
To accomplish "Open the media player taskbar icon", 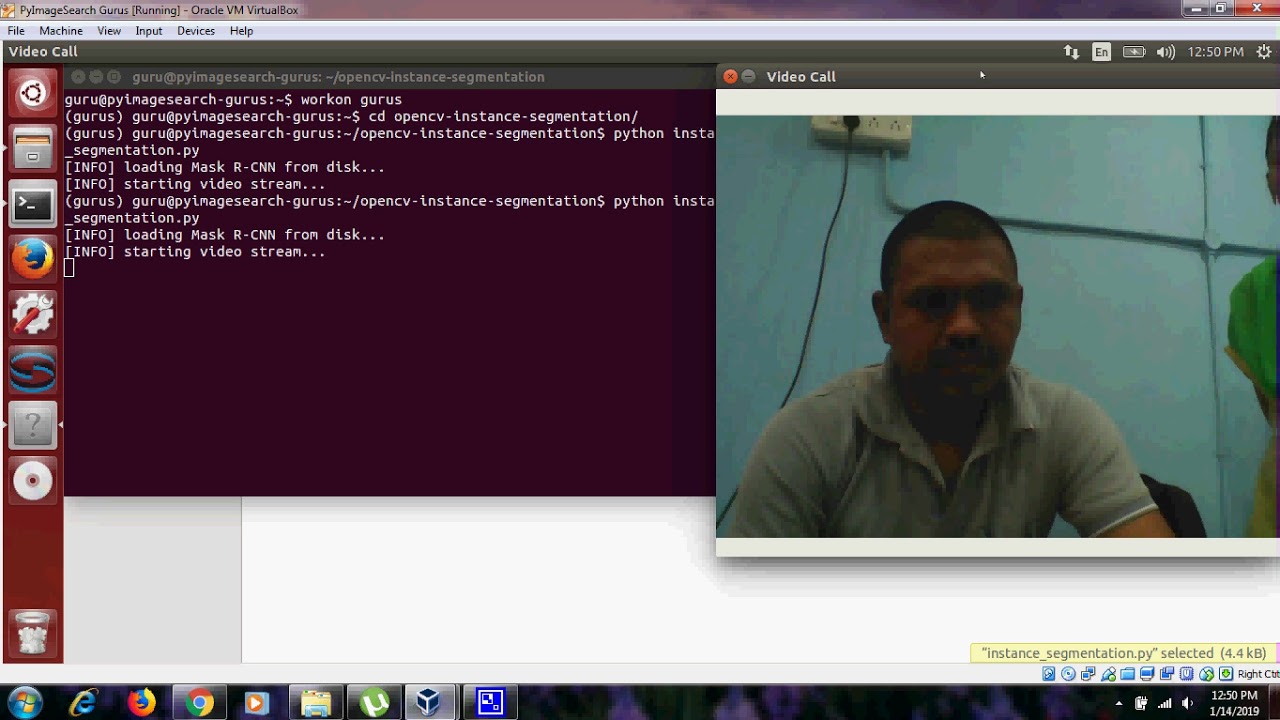I will [256, 703].
